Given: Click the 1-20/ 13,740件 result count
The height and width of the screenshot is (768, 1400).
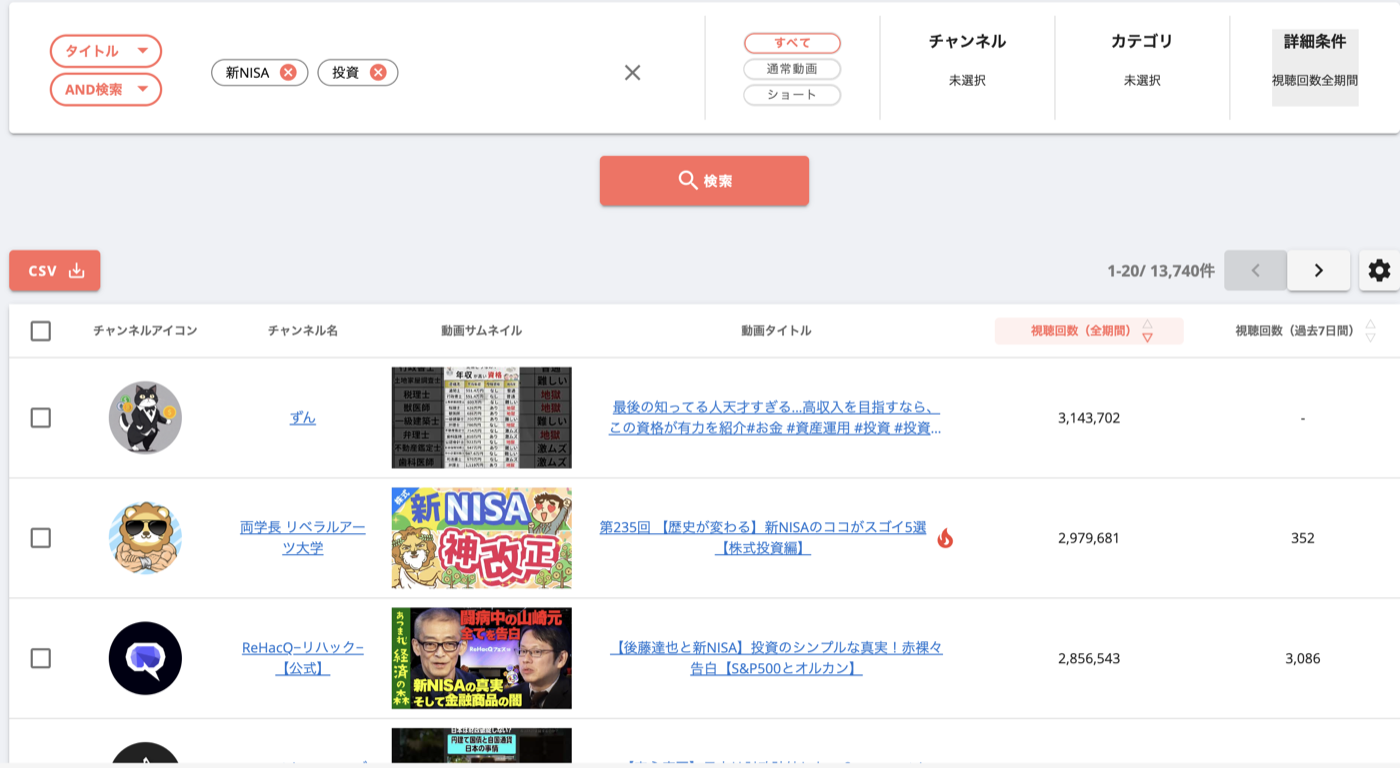Looking at the screenshot, I should click(x=1161, y=271).
